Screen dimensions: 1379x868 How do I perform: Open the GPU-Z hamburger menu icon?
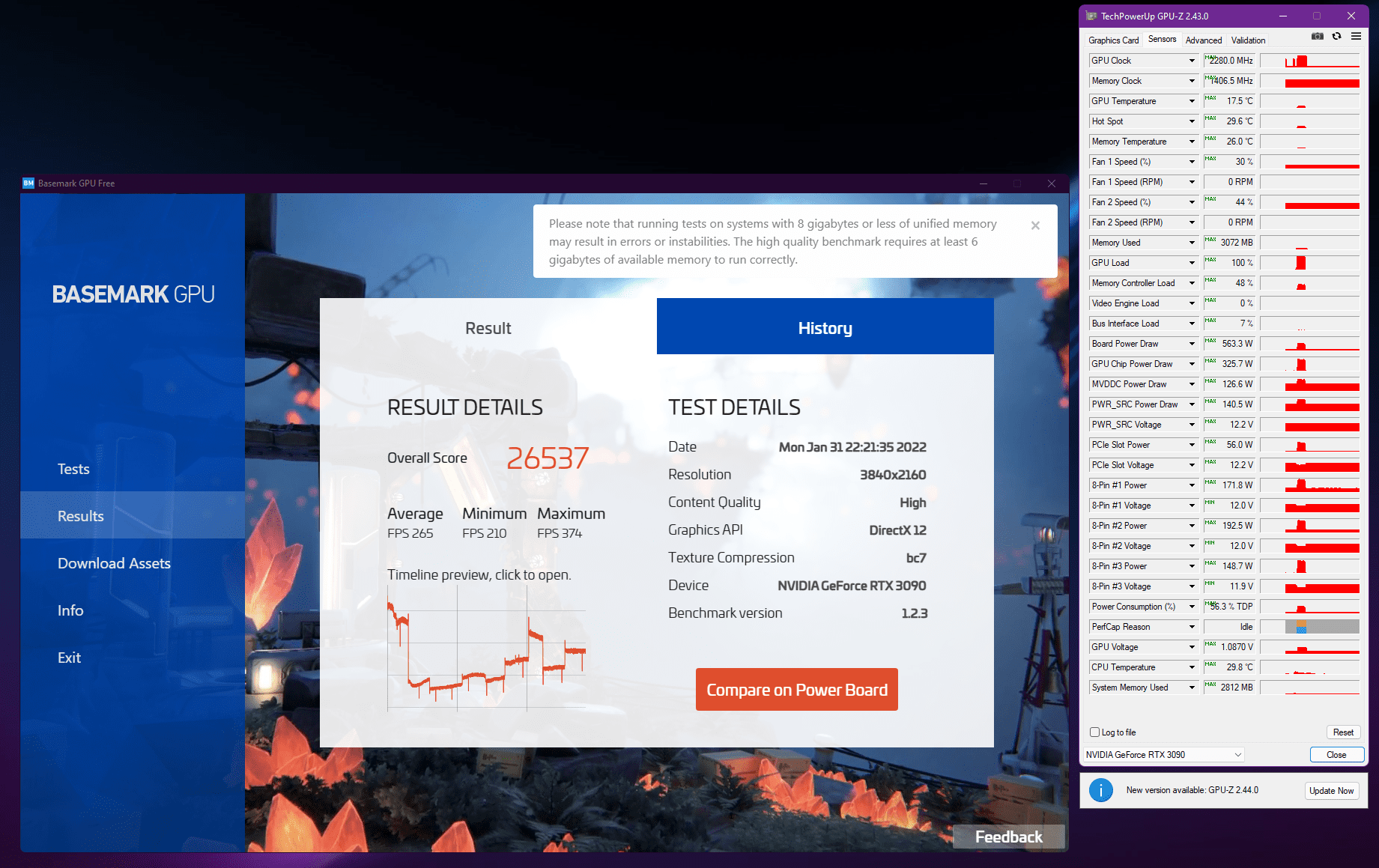(x=1356, y=36)
